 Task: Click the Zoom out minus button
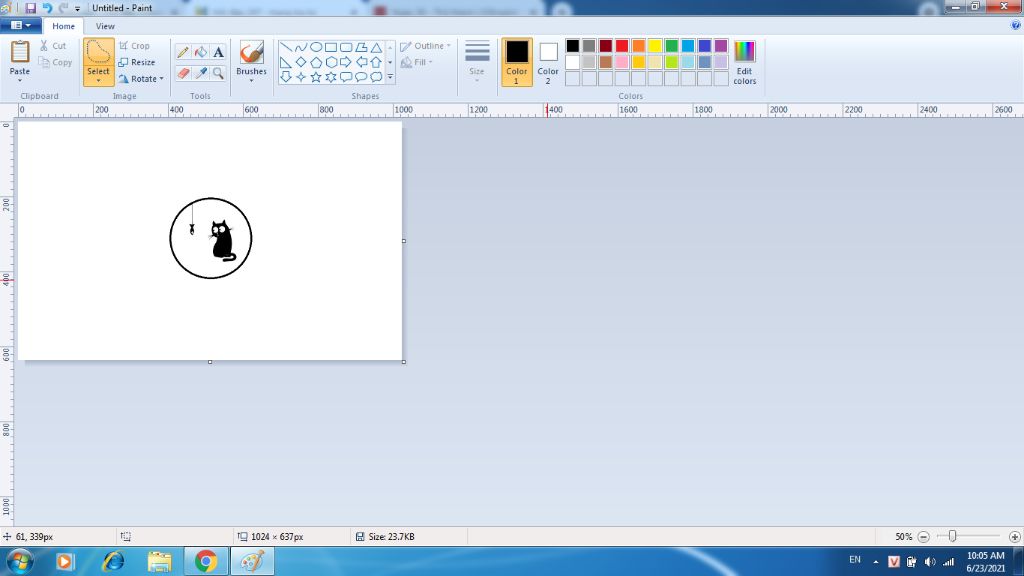coord(923,537)
